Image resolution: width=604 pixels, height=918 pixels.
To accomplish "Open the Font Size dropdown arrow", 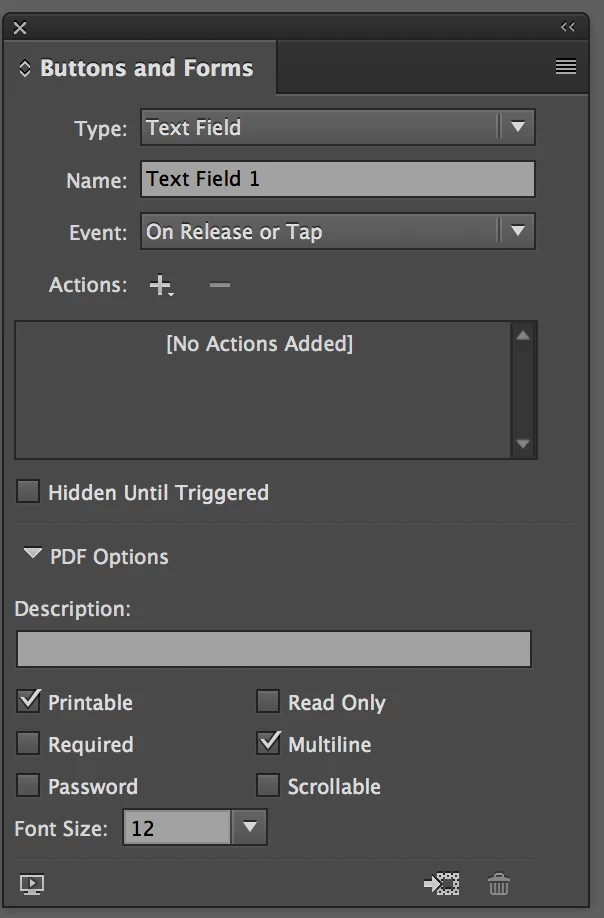I will [x=250, y=827].
